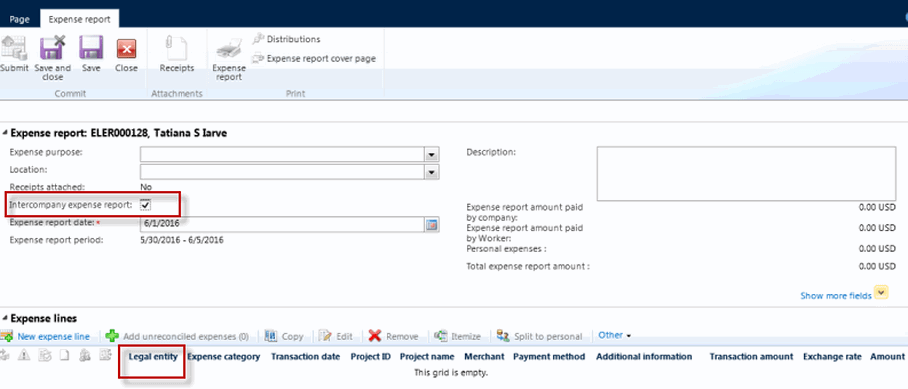This screenshot has height=389, width=908.
Task: Click the Transaction amount column header
Action: click(x=752, y=357)
